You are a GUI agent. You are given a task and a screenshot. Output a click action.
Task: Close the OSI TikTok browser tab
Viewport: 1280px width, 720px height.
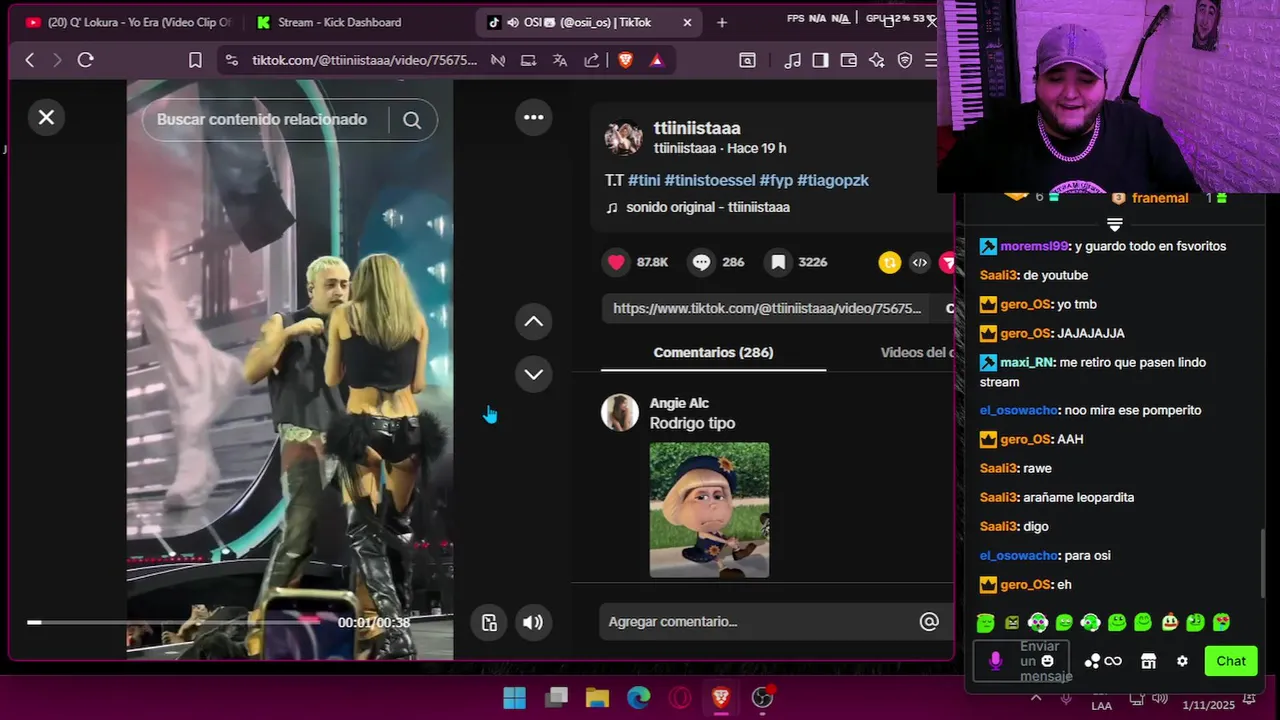point(687,22)
